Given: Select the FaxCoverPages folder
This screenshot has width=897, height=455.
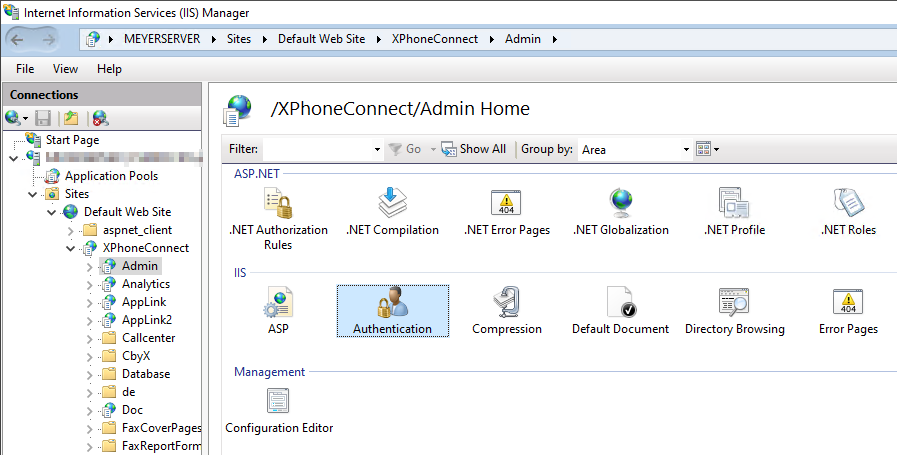Looking at the screenshot, I should pyautogui.click(x=161, y=428).
